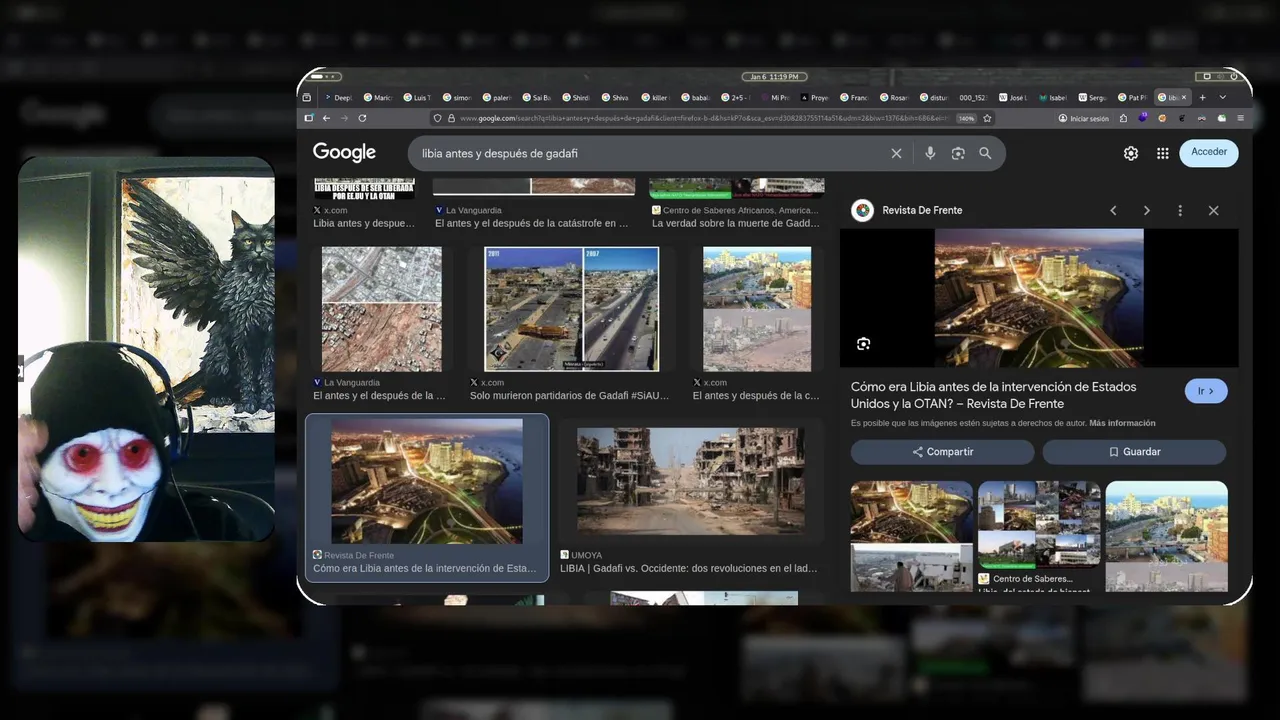Click the Compartir button
This screenshot has height=720, width=1280.
click(x=942, y=452)
